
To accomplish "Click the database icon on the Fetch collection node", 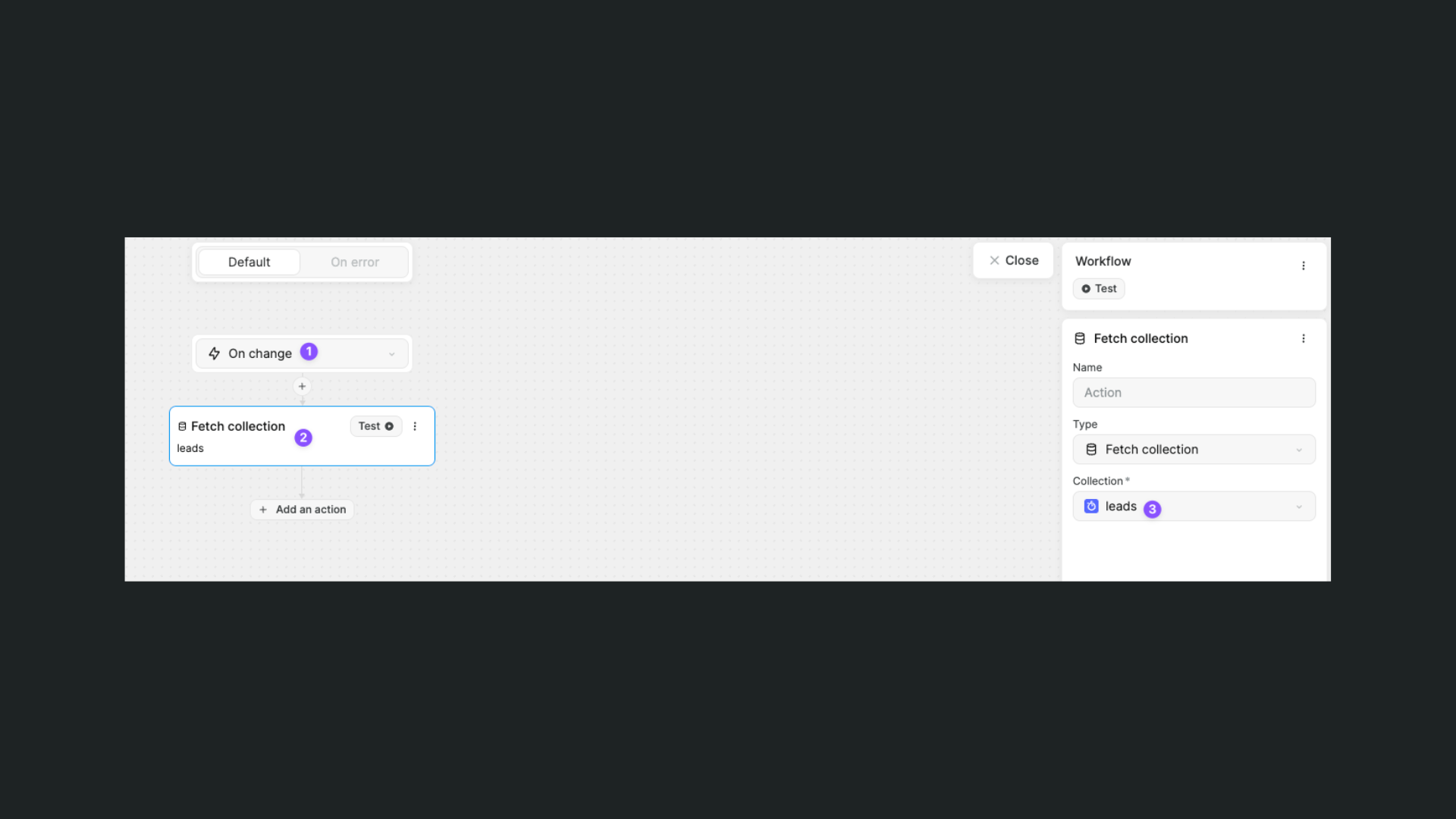I will pos(182,426).
